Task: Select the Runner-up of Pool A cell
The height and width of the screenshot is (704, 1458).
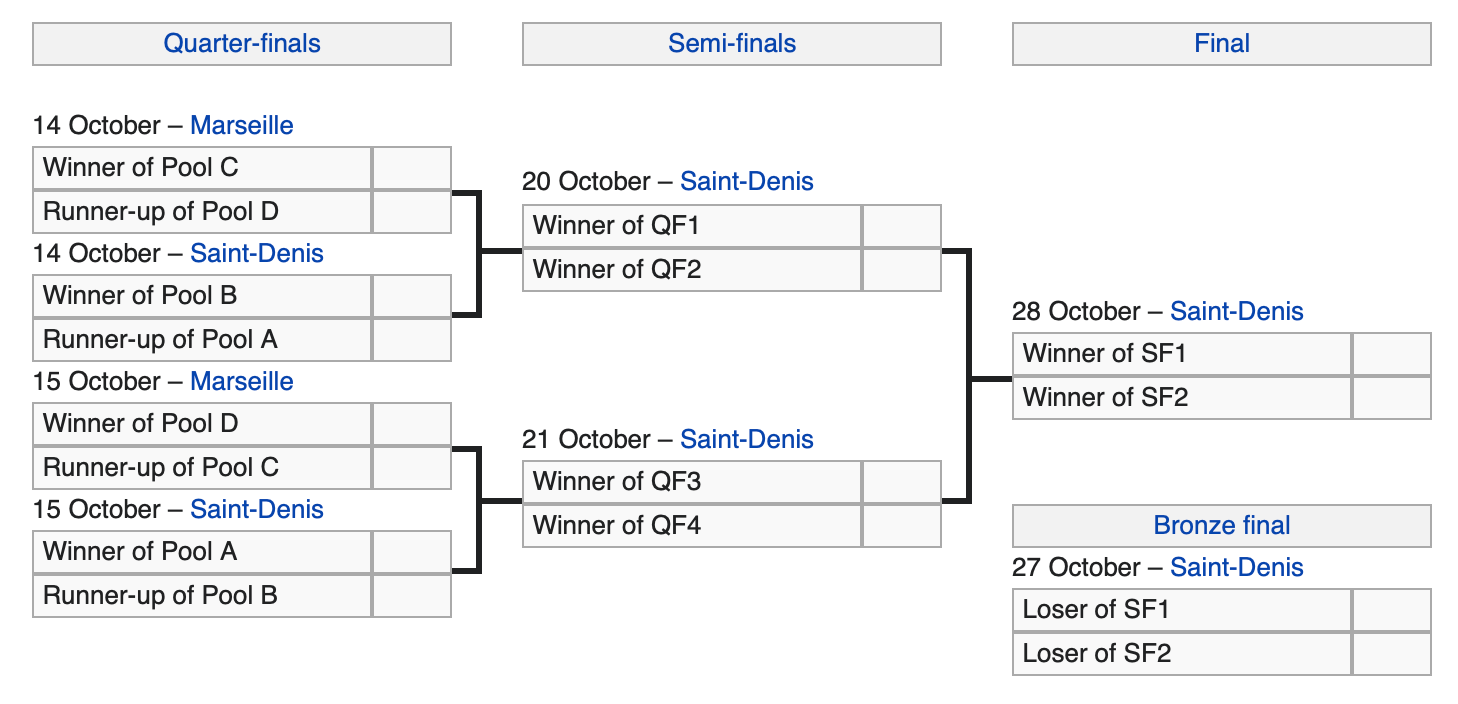Action: 202,340
